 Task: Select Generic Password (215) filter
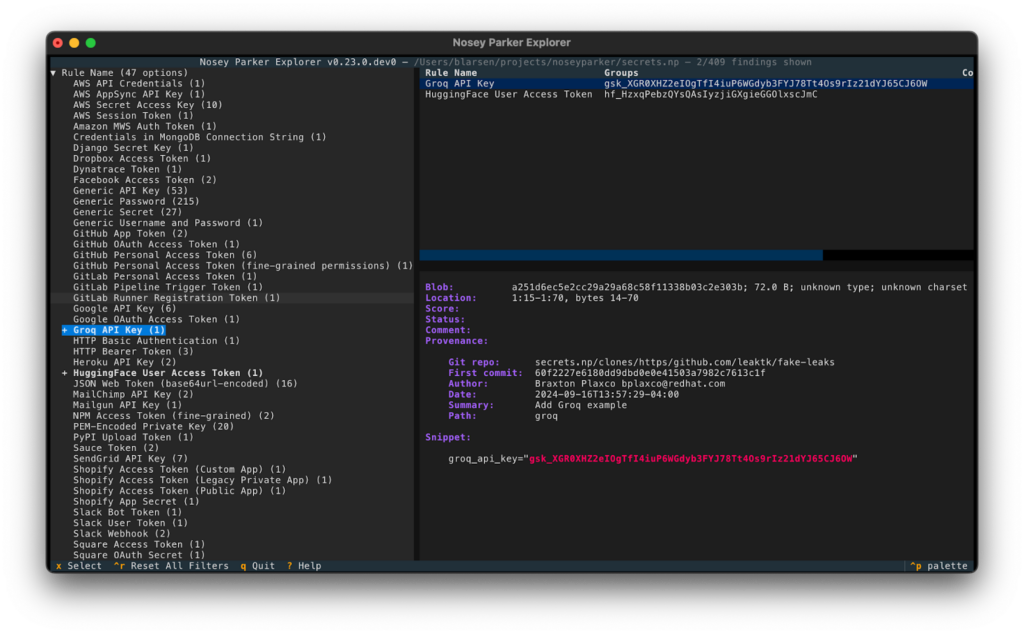(x=136, y=201)
